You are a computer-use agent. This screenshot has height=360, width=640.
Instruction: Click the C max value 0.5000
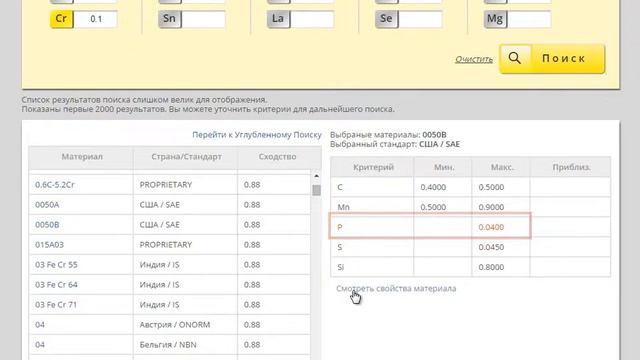coord(491,187)
